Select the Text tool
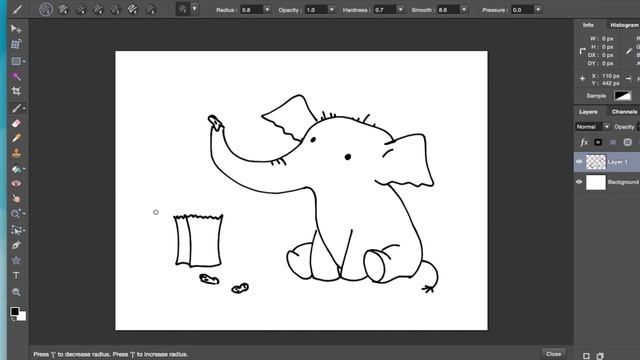Viewport: 640px width, 360px height. pos(16,276)
